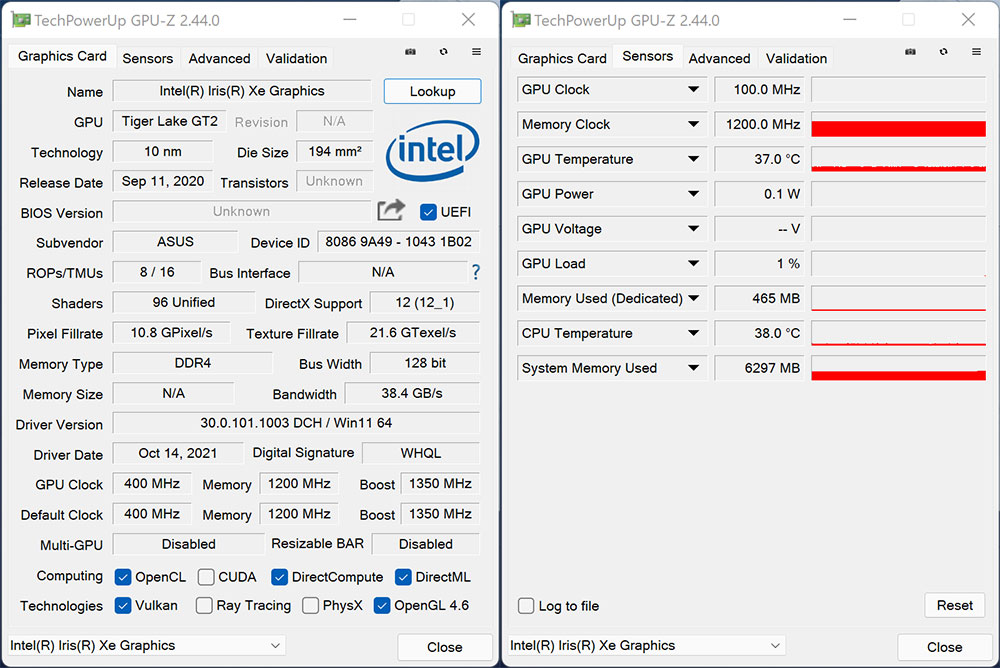Switch to Advanced tab in right window
Viewport: 1000px width, 668px height.
(719, 58)
